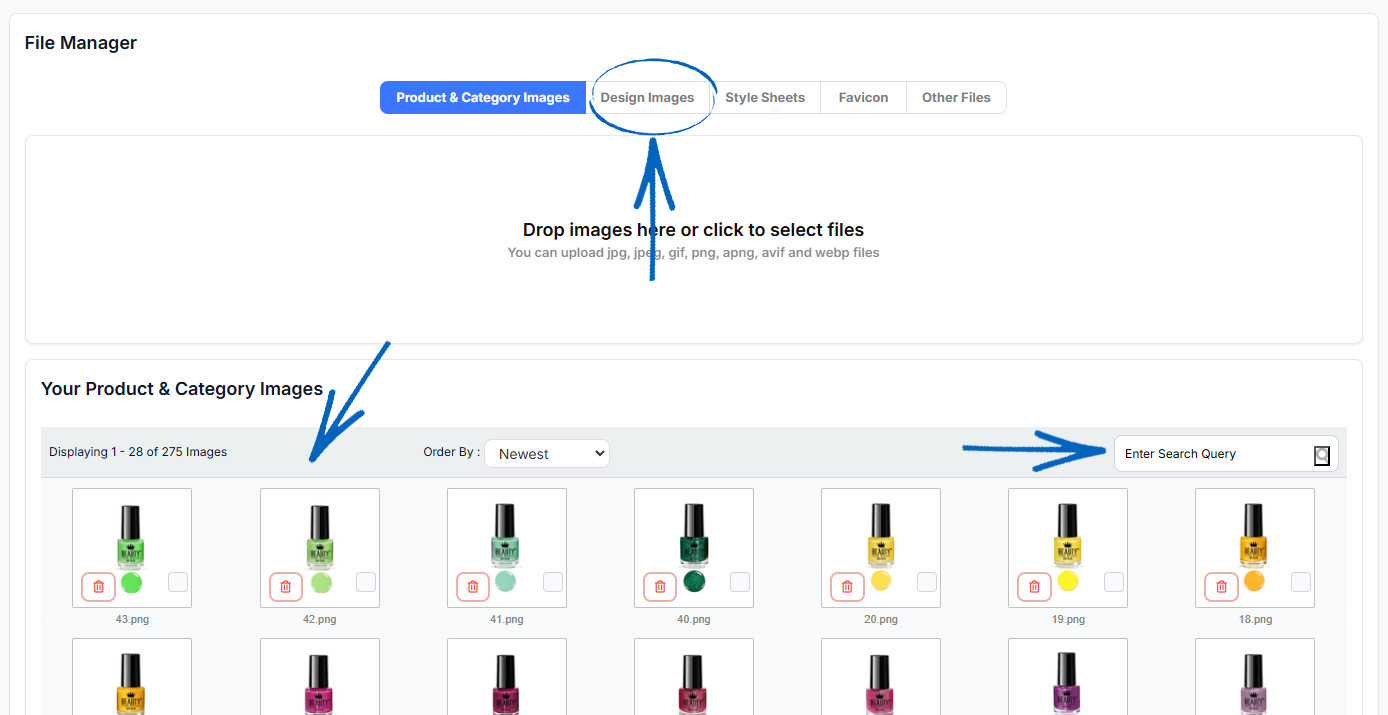
Task: Click the File Manager heading
Action: 81,43
